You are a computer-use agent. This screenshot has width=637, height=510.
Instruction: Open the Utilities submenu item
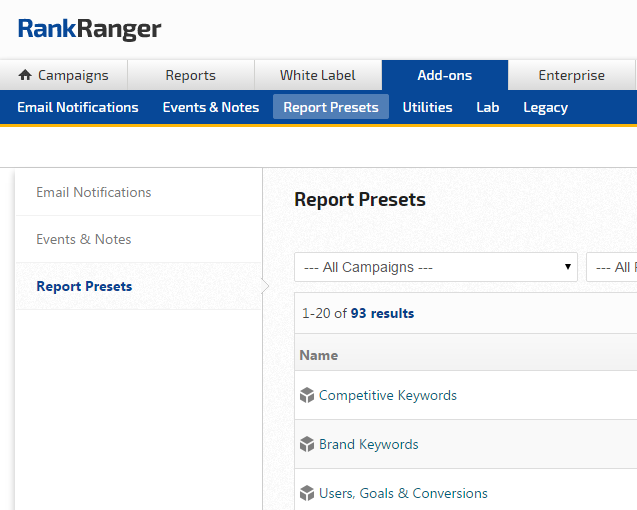427,107
